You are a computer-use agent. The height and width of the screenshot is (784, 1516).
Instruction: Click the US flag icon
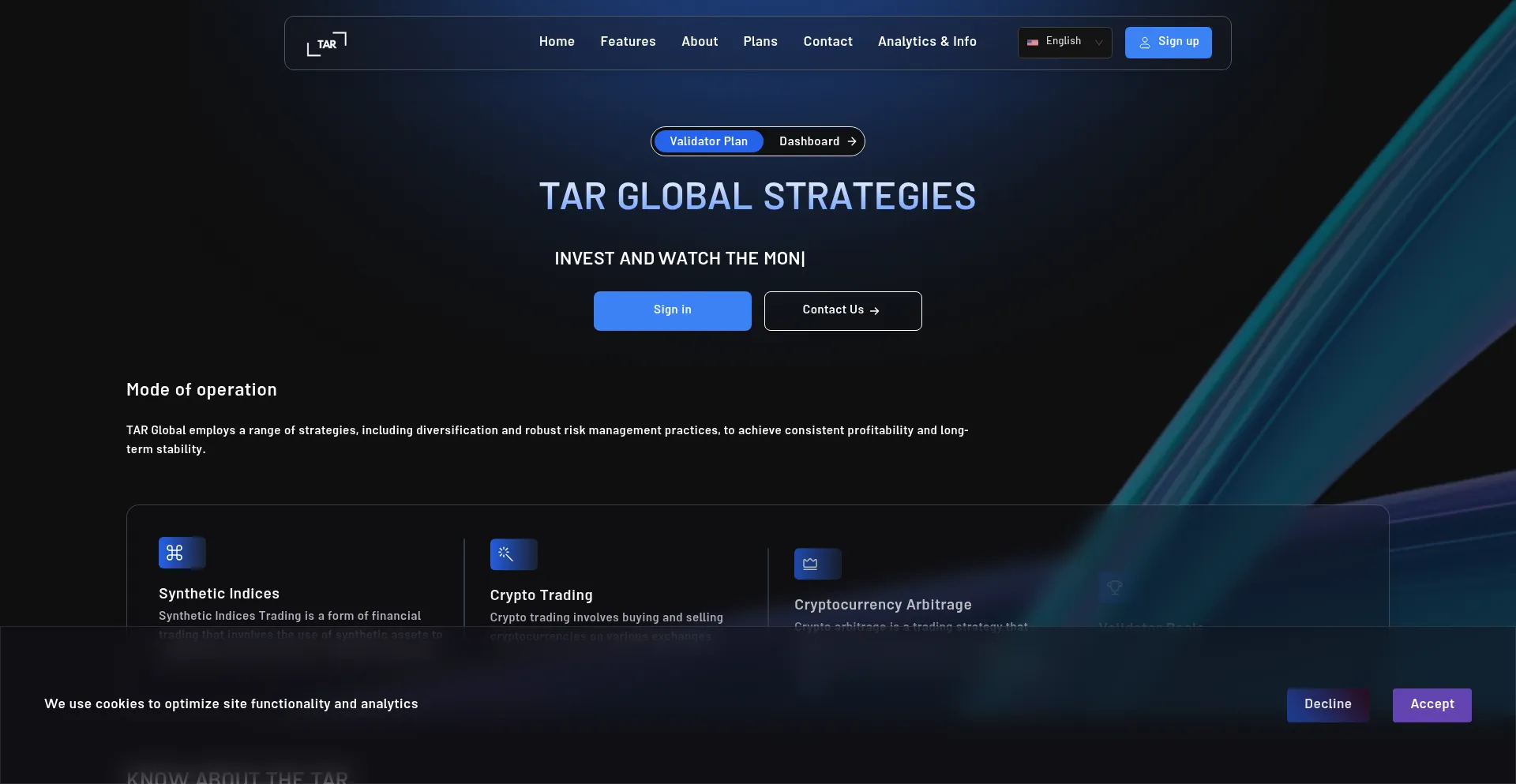click(x=1033, y=42)
